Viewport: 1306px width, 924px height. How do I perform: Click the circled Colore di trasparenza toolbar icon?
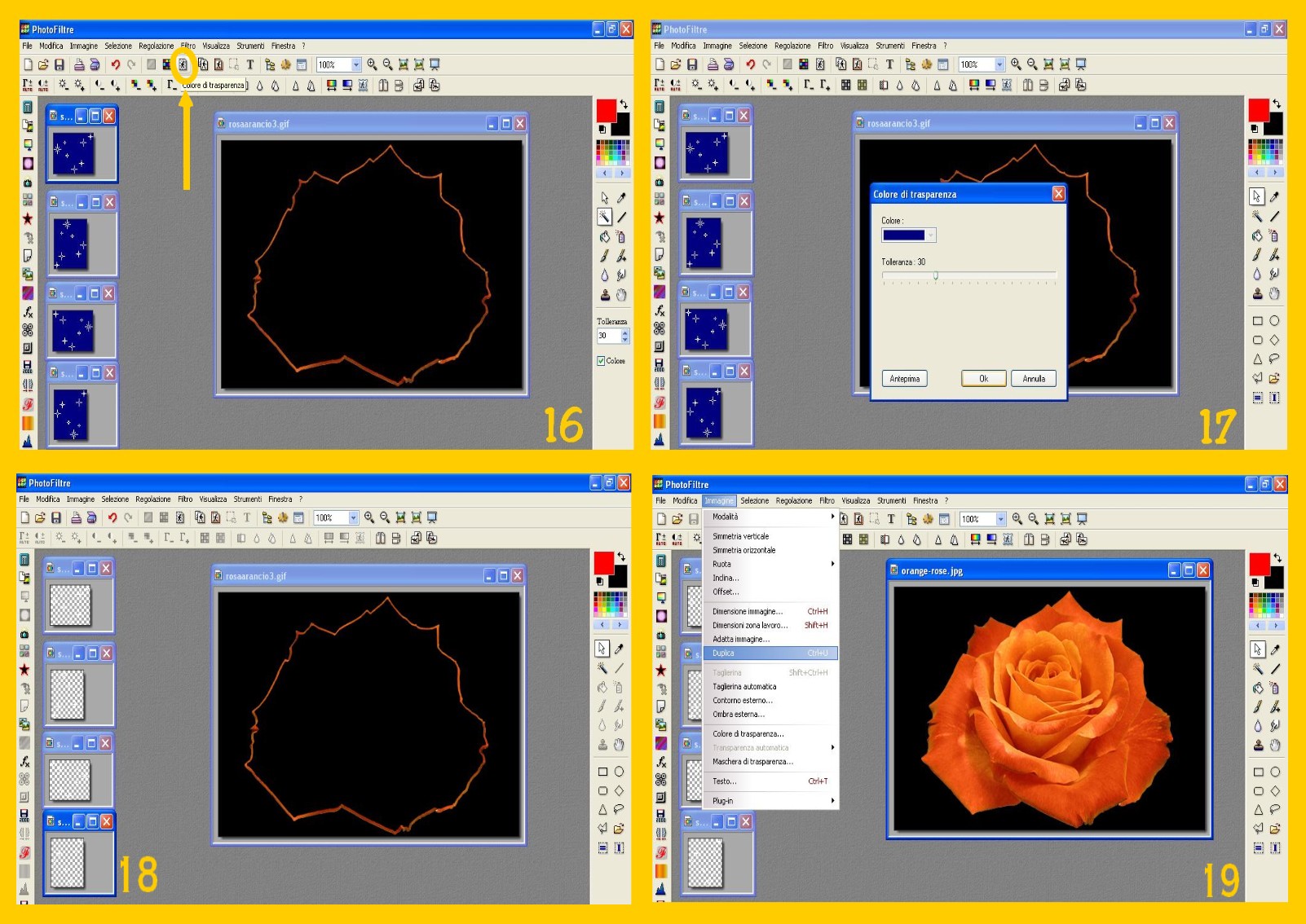[183, 64]
